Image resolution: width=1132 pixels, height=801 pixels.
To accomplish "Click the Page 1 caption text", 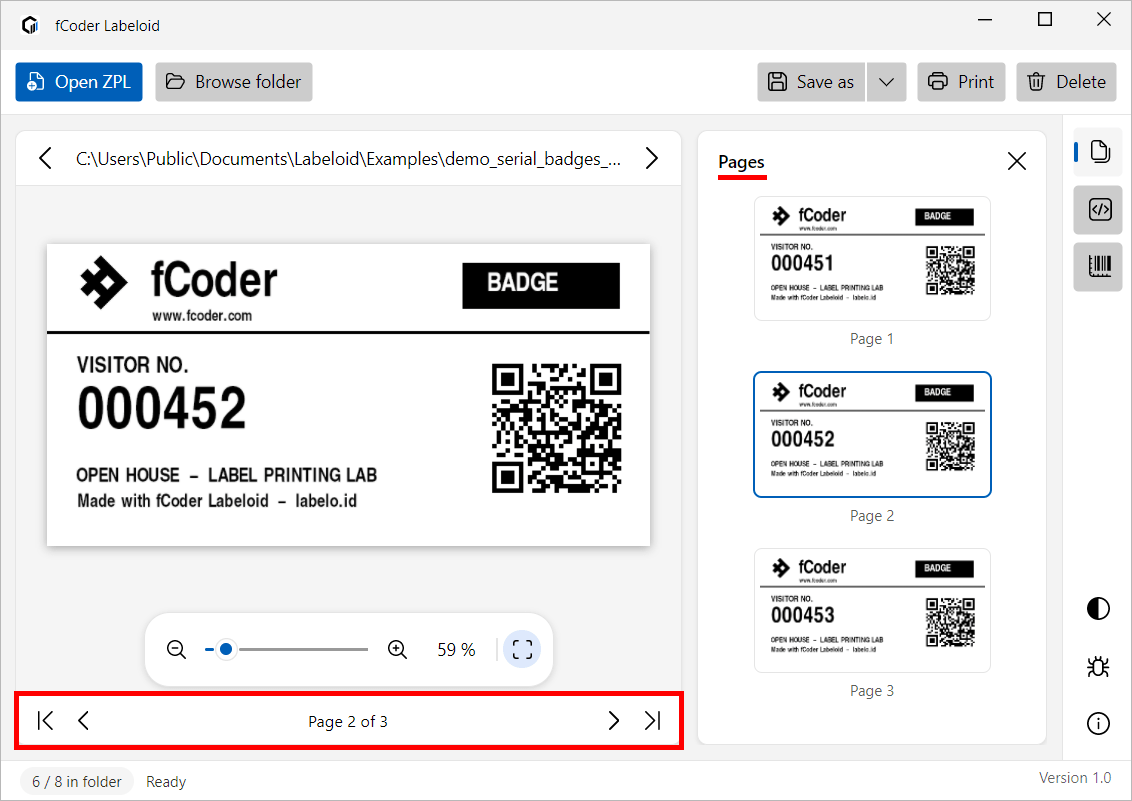I will 872,338.
